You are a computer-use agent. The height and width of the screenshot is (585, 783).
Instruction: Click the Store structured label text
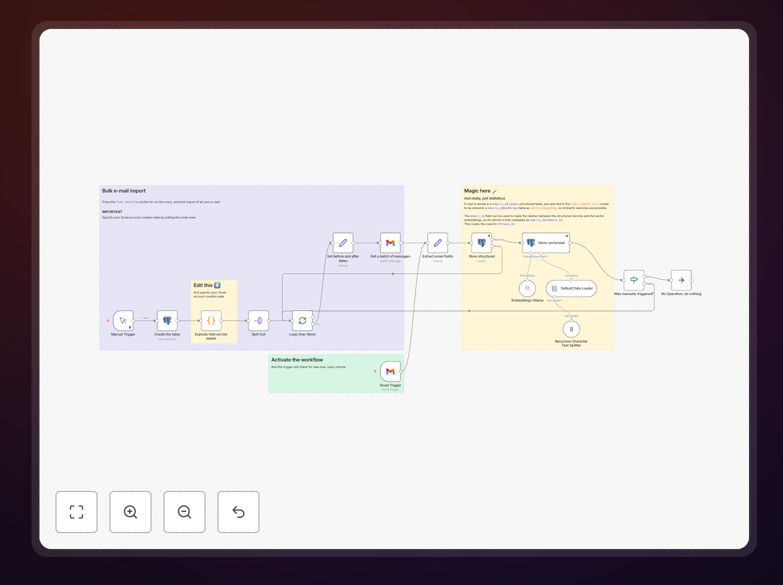pos(481,256)
